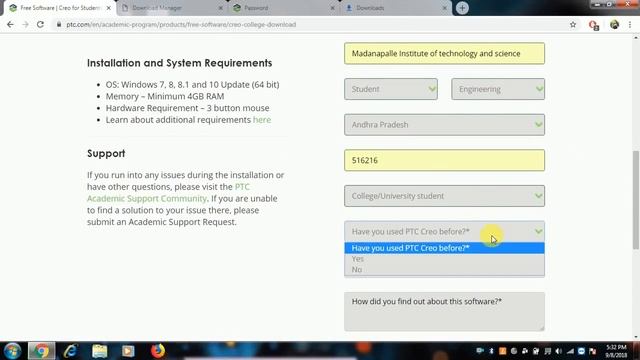Open the Andhra Pradesh state dropdown

444,124
